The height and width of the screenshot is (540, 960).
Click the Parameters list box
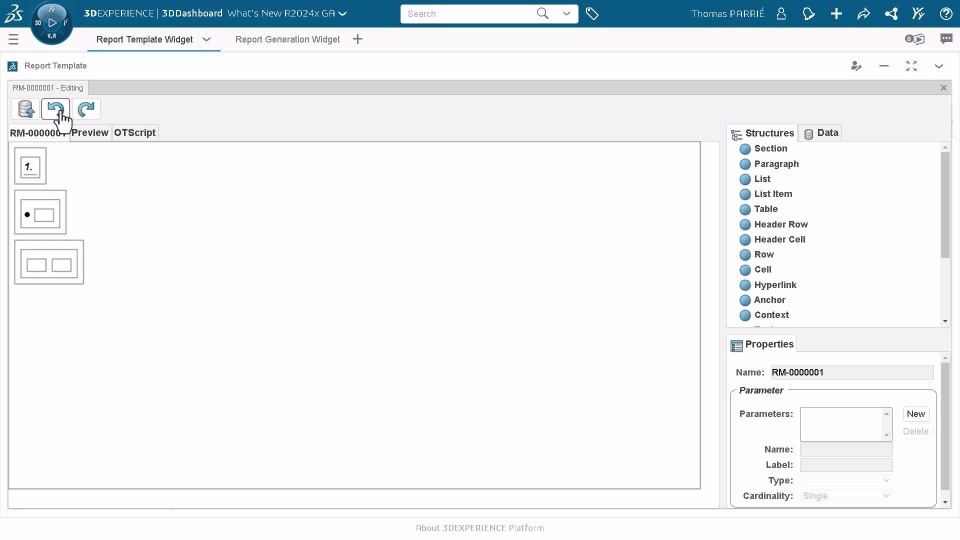(846, 424)
